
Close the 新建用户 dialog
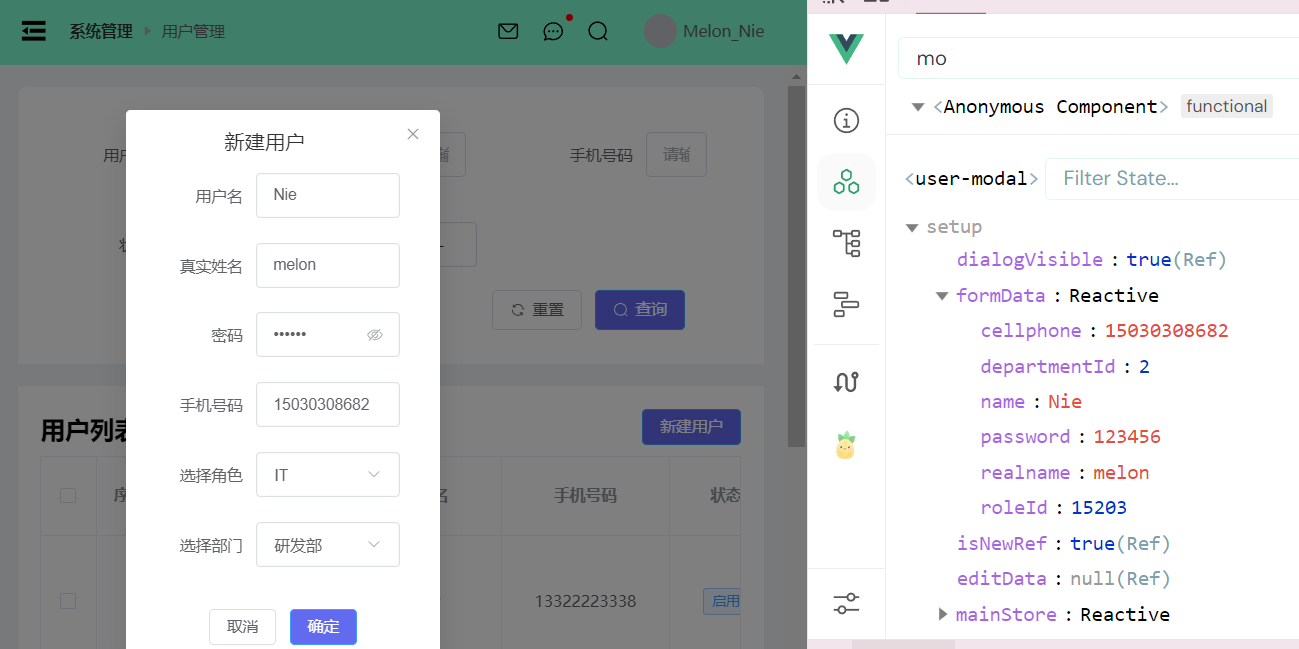[x=413, y=134]
